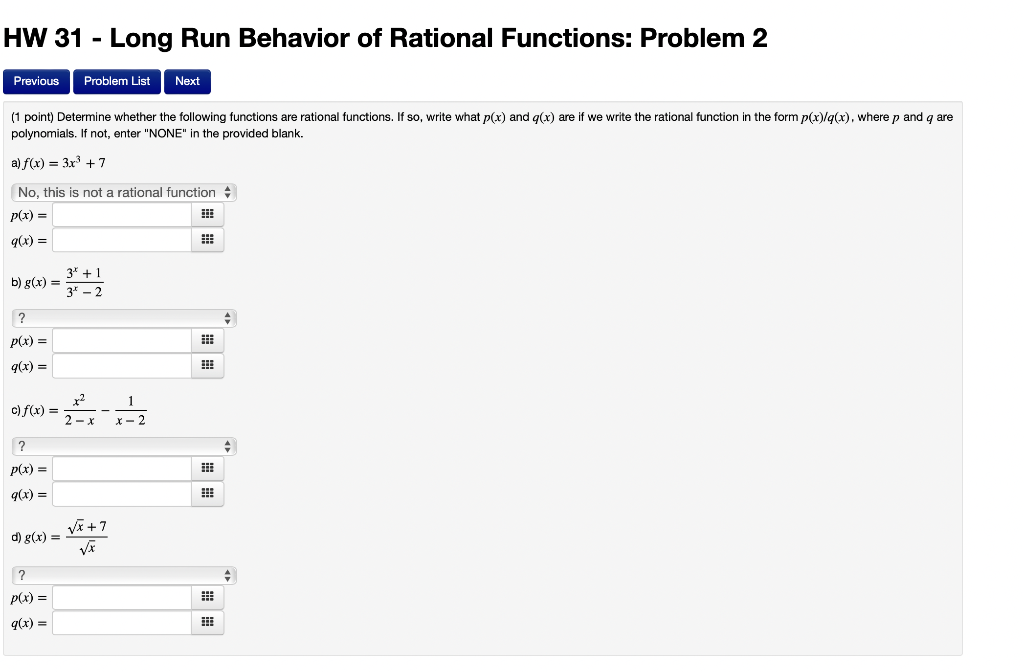Click the p(x) answer blank in part c
This screenshot has height=672, width=1024.
[x=120, y=468]
